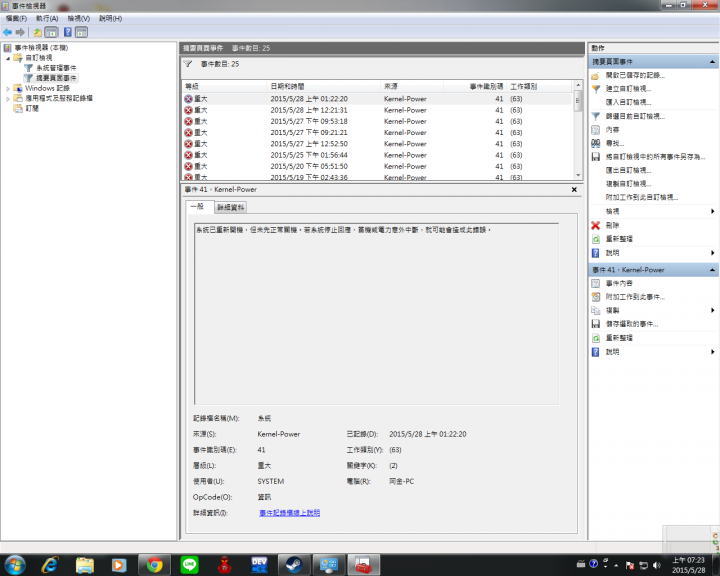Viewport: 720px width, 576px height.
Task: Open the 檔案(F) menu
Action: (16, 18)
